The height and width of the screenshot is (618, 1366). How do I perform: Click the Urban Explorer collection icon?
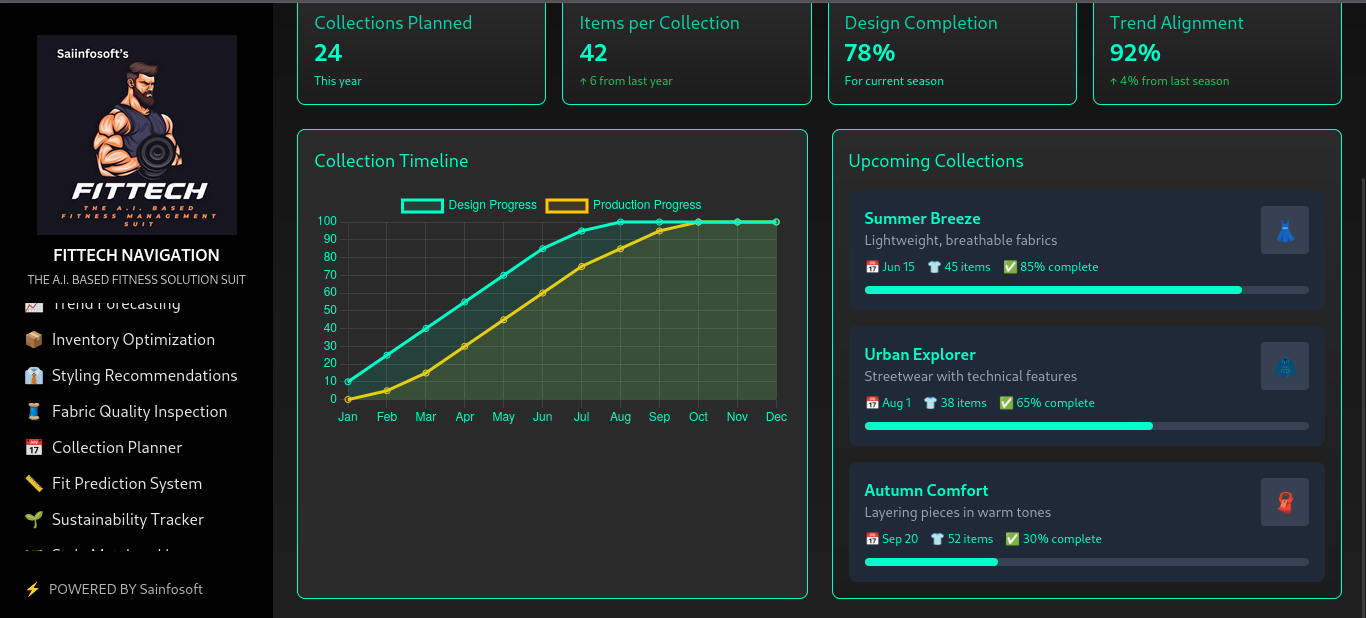coord(1284,366)
